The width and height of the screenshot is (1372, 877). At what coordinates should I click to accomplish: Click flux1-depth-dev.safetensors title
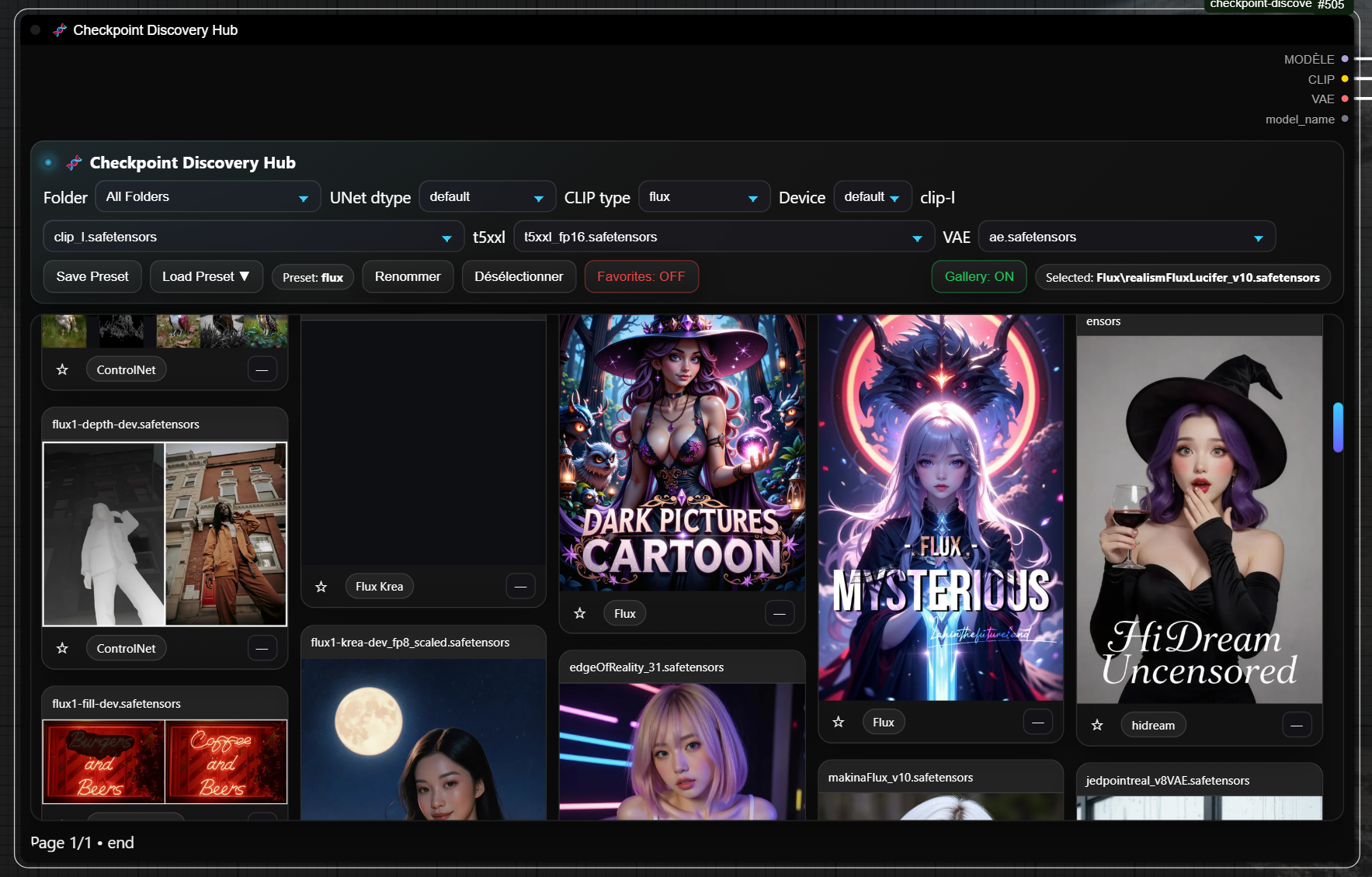coord(125,425)
